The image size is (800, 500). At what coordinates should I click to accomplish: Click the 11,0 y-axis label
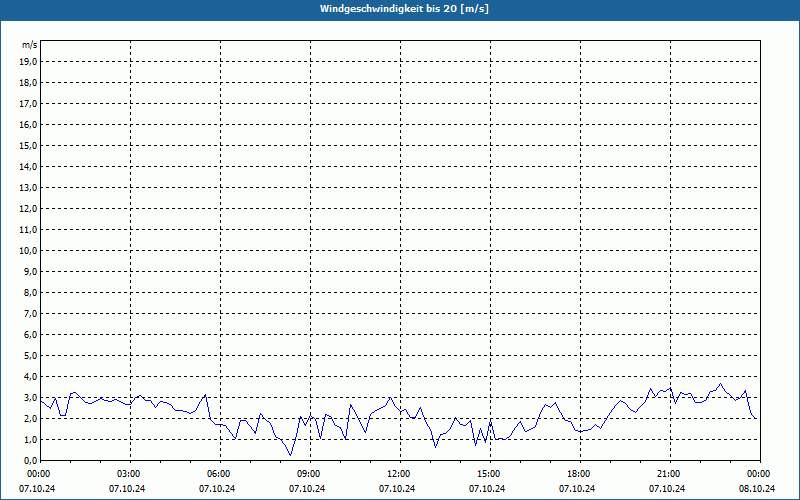(x=28, y=230)
